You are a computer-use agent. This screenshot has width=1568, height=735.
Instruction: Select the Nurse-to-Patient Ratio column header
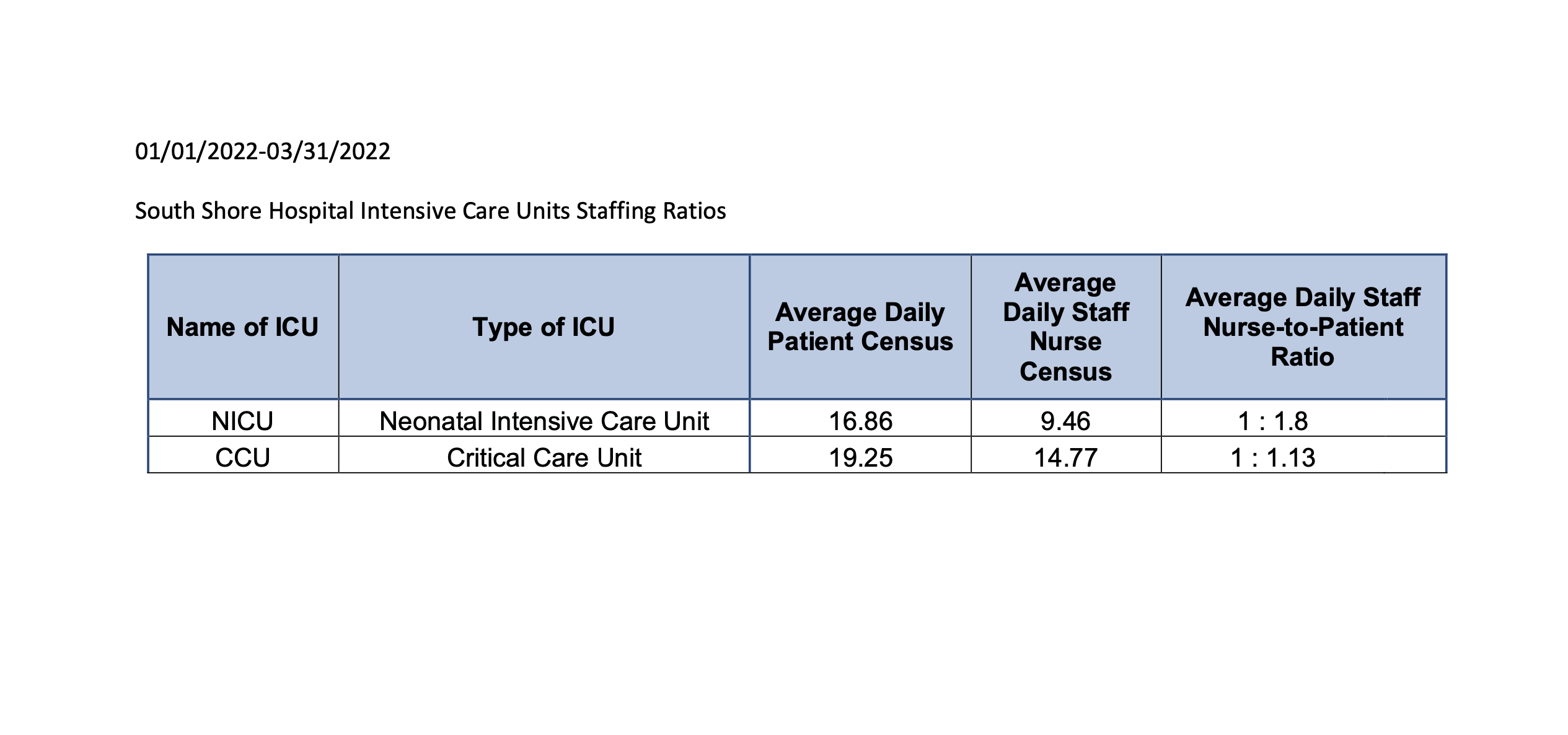[1303, 327]
